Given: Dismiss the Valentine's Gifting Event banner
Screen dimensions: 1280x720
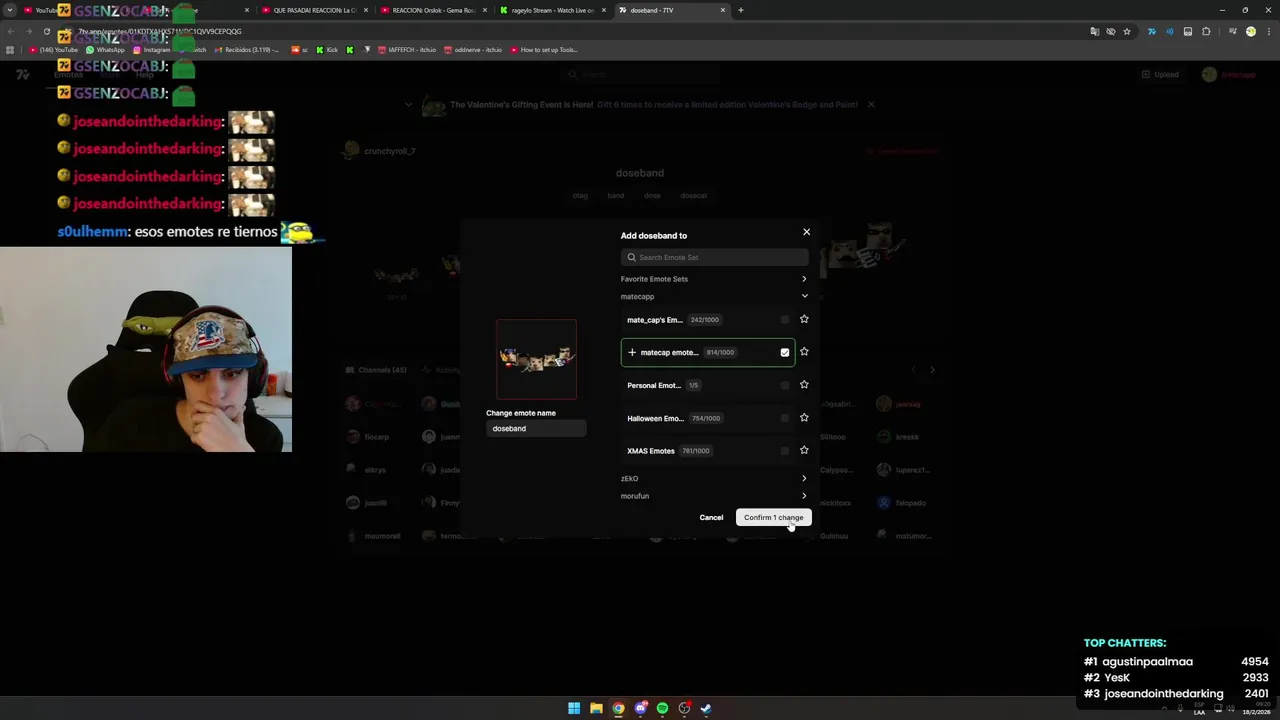Looking at the screenshot, I should point(871,104).
